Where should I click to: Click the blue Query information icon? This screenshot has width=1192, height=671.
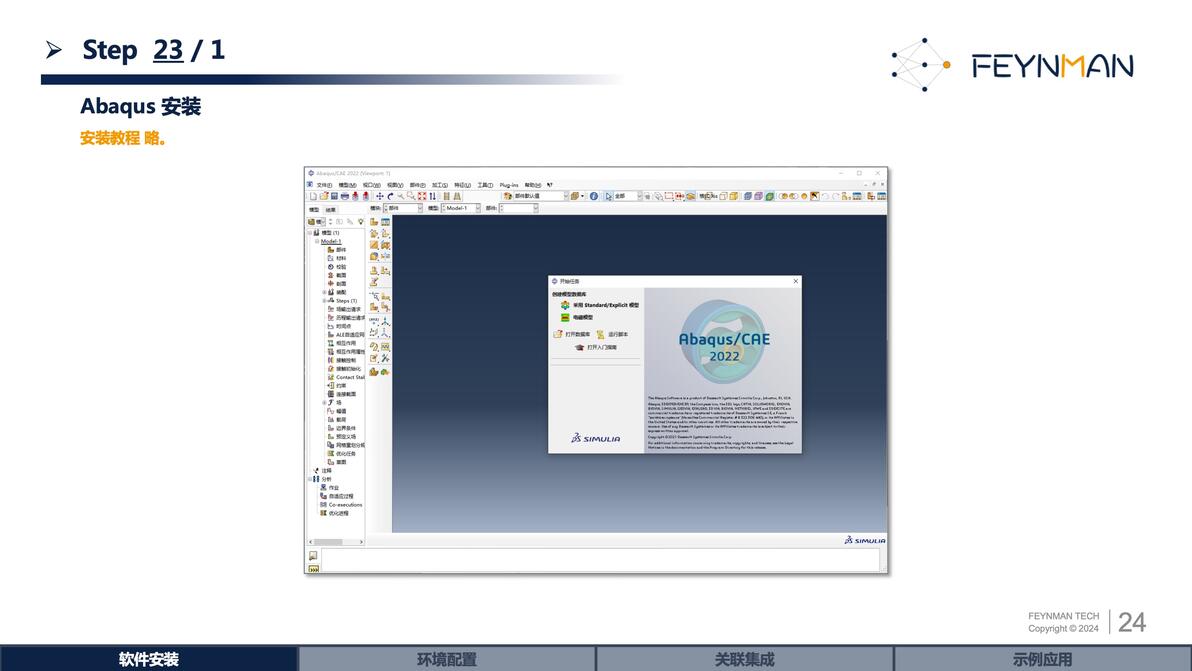(x=594, y=196)
